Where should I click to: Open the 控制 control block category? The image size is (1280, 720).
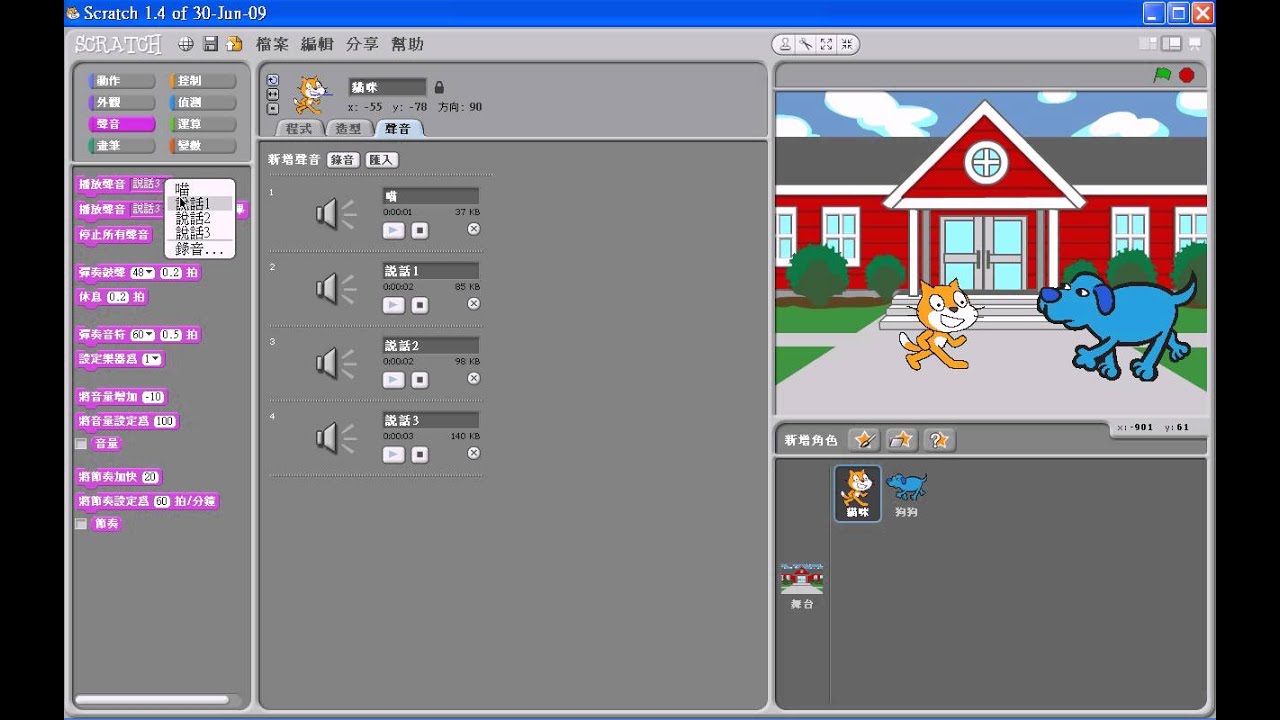point(202,81)
